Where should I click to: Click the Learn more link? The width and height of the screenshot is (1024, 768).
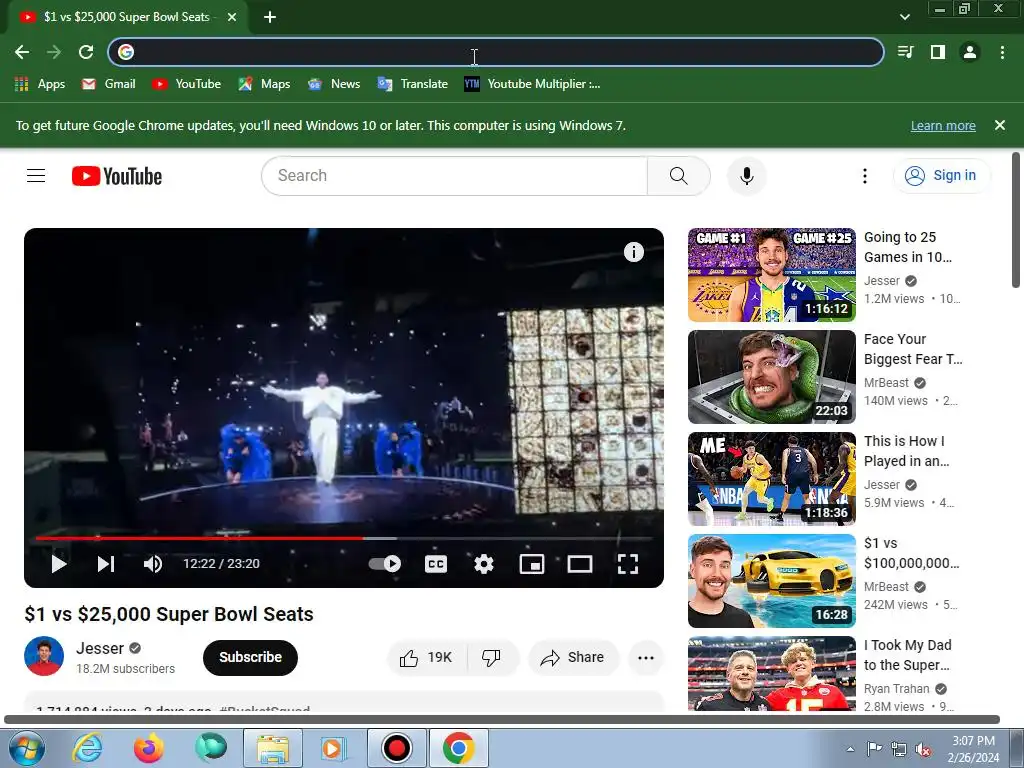[943, 126]
